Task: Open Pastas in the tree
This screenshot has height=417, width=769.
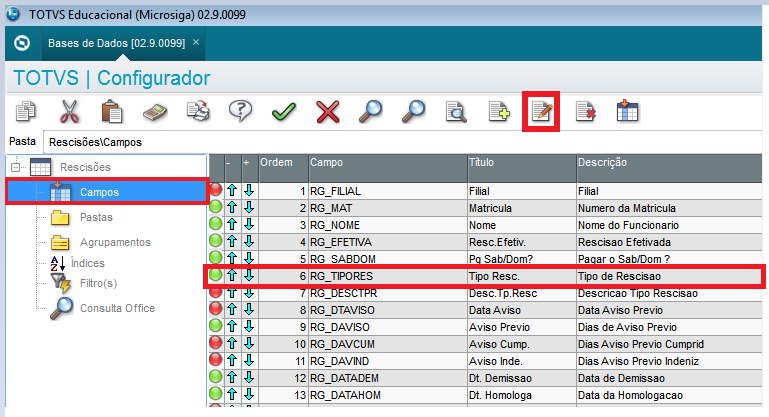Action: (96, 217)
